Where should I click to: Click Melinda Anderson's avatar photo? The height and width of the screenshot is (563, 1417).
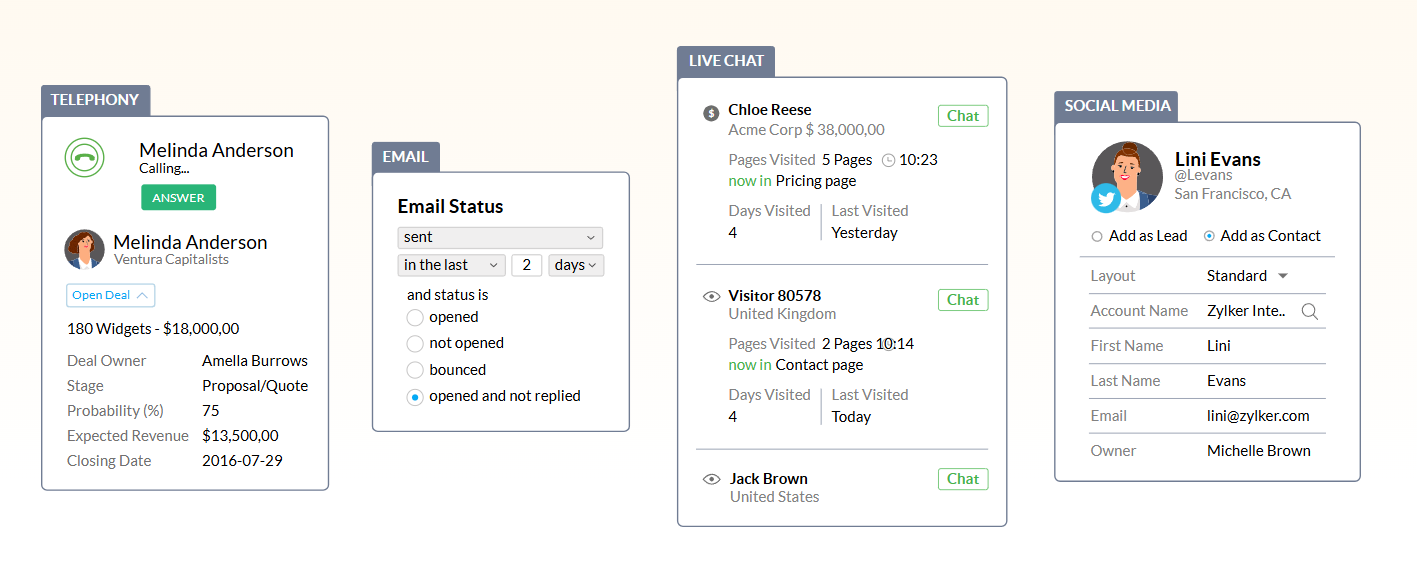[x=85, y=249]
